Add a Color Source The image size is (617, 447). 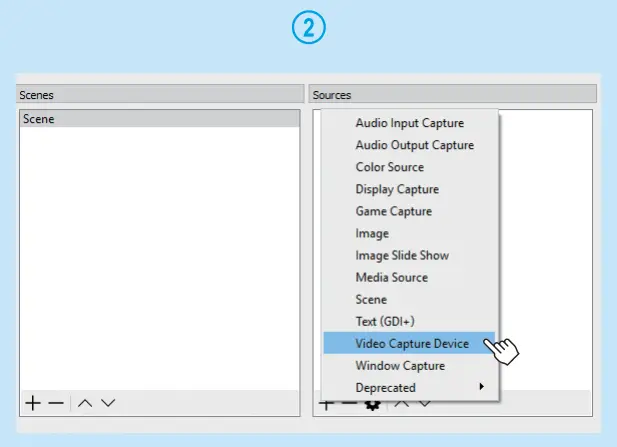pyautogui.click(x=409, y=167)
